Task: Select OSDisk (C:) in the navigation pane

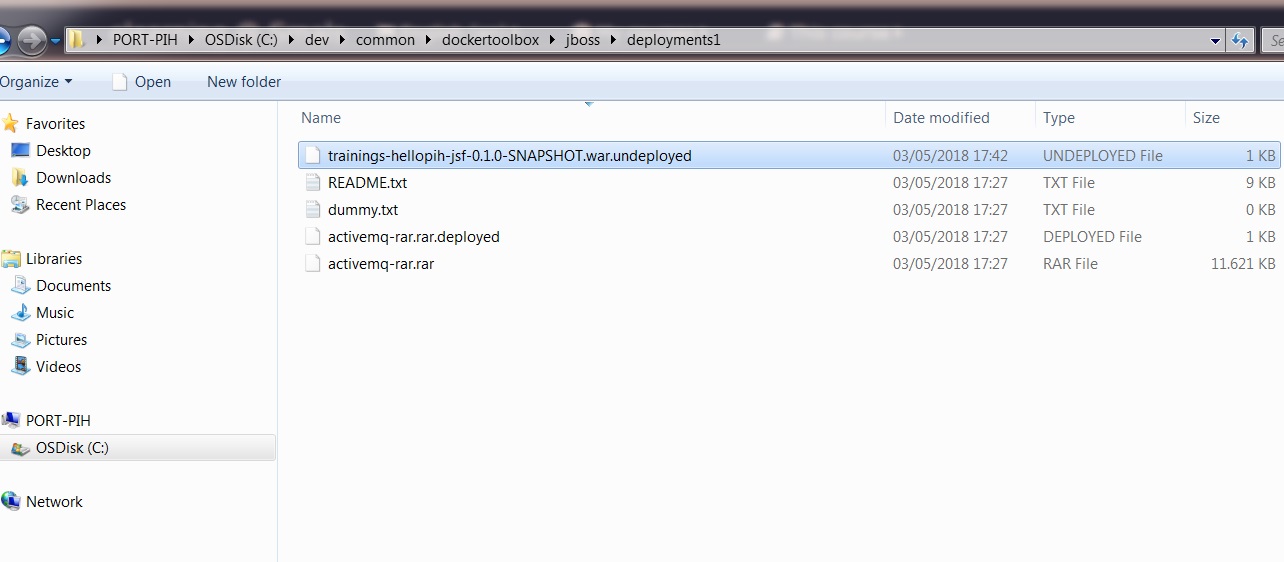Action: point(72,448)
